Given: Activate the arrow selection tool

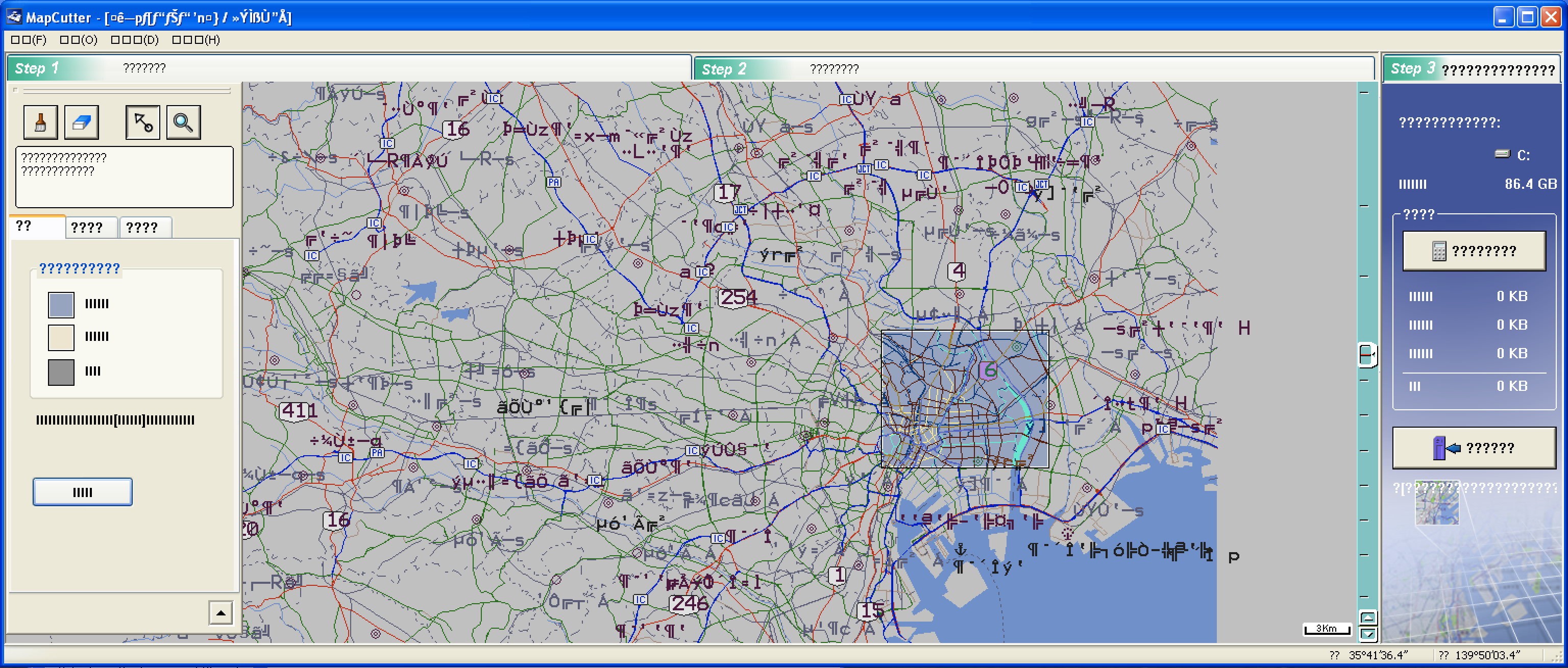Looking at the screenshot, I should [x=143, y=122].
